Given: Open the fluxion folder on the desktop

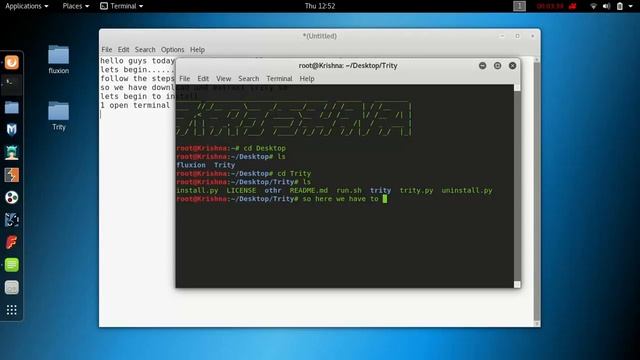Looking at the screenshot, I should (x=58, y=60).
